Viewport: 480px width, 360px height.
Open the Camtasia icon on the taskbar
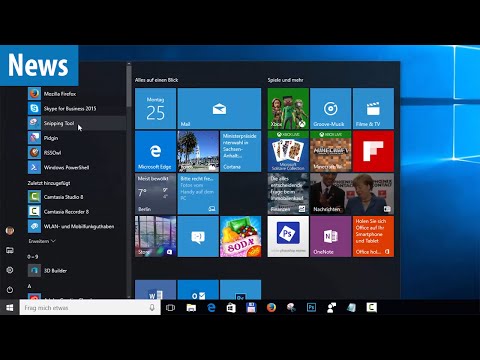point(372,307)
